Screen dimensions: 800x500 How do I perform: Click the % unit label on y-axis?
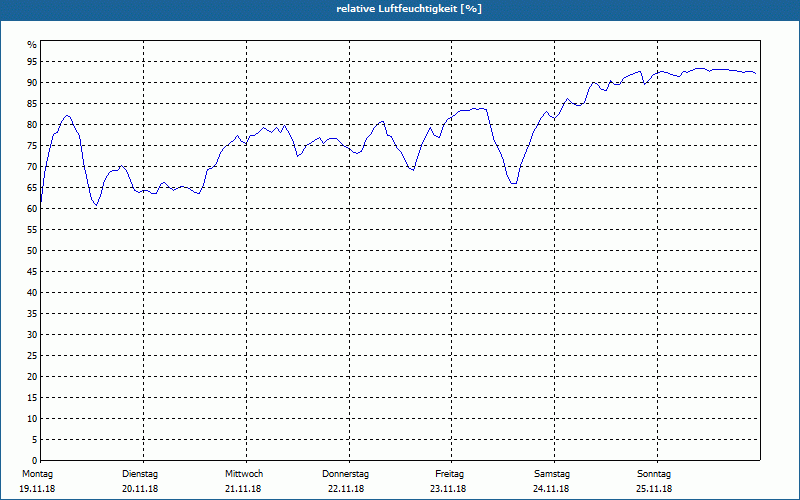point(32,45)
